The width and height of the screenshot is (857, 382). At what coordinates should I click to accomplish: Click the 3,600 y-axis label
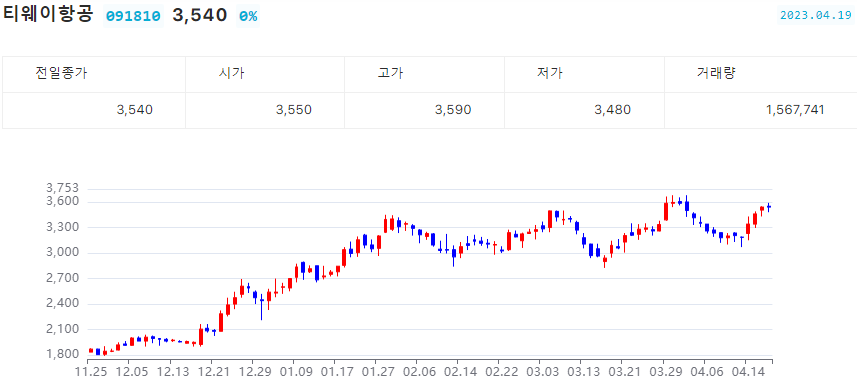[62, 202]
